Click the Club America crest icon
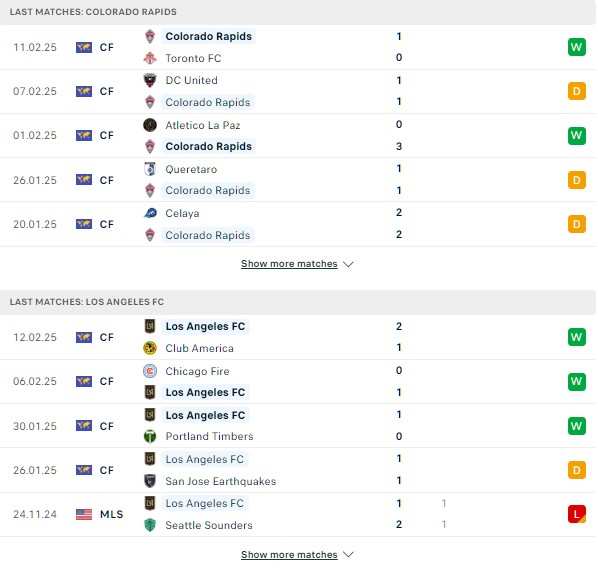The height and width of the screenshot is (575, 598). 150,348
